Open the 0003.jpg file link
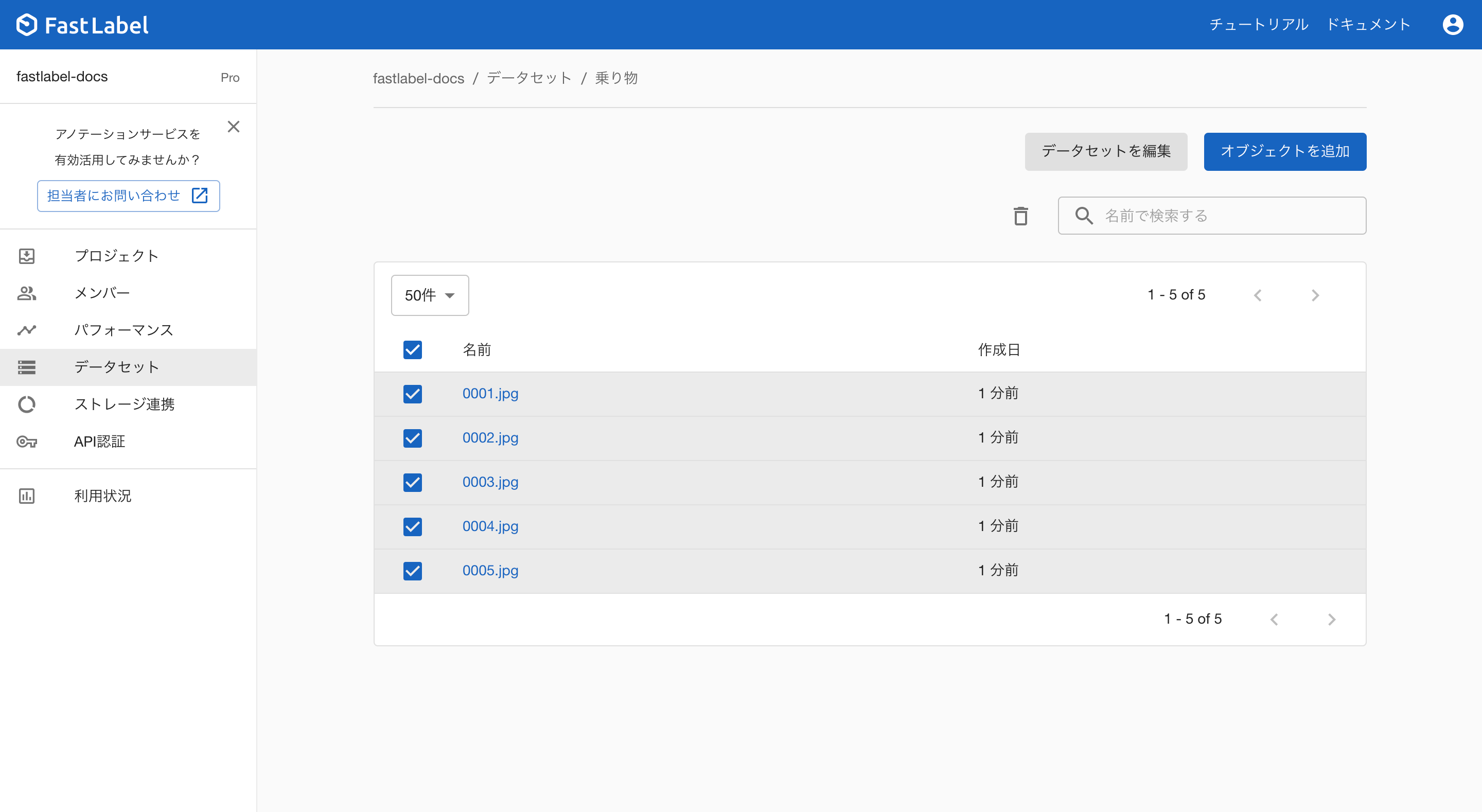Viewport: 1482px width, 812px height. [490, 482]
